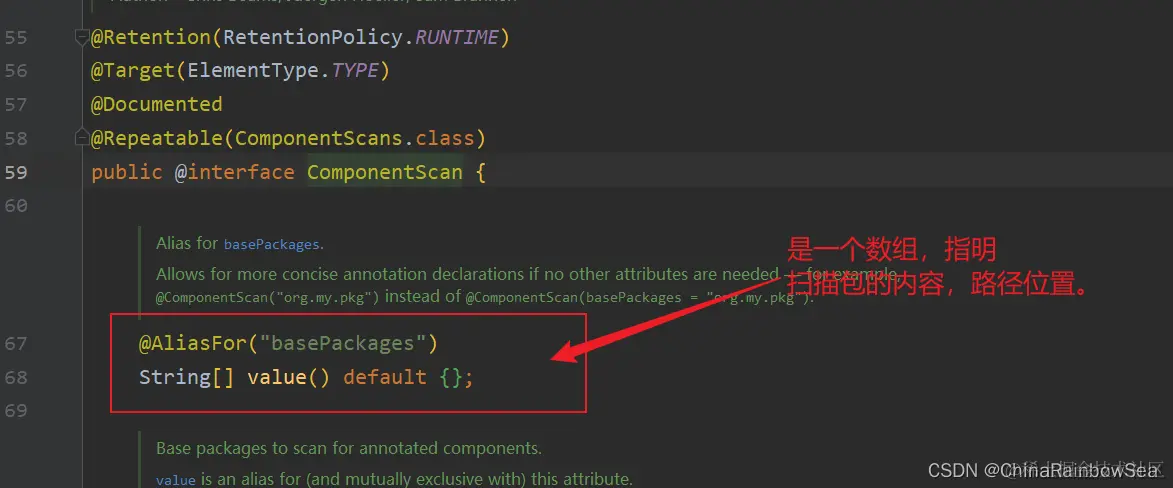Click the TYPE enum constant
Viewport: 1173px width, 488px height.
click(x=355, y=71)
